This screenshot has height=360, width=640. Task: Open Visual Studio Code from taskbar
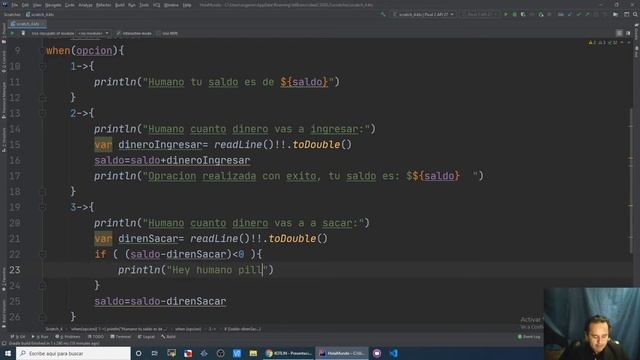tap(393, 353)
